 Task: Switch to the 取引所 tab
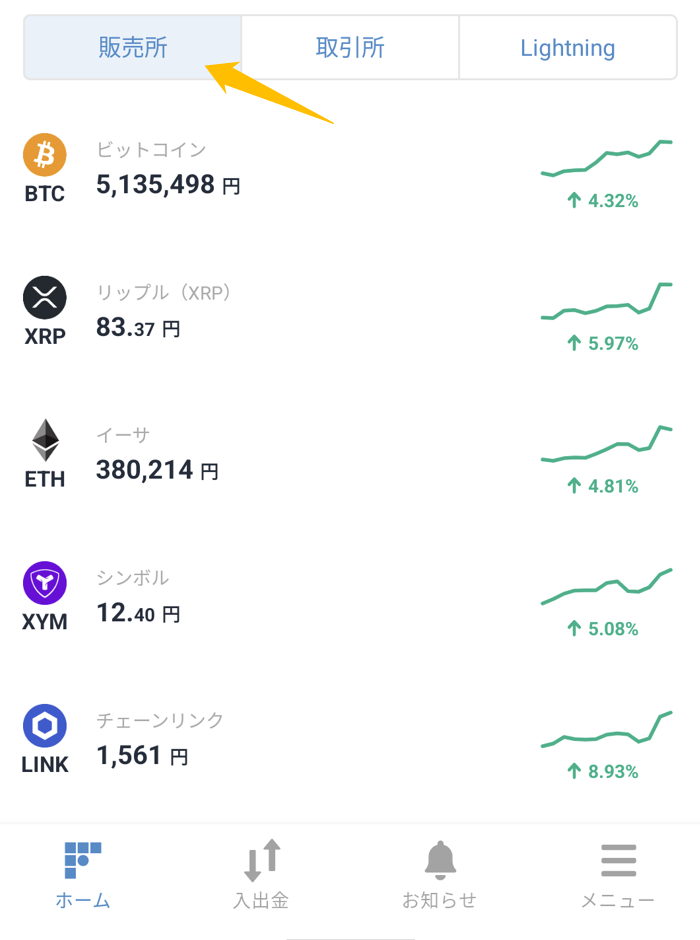coord(350,47)
